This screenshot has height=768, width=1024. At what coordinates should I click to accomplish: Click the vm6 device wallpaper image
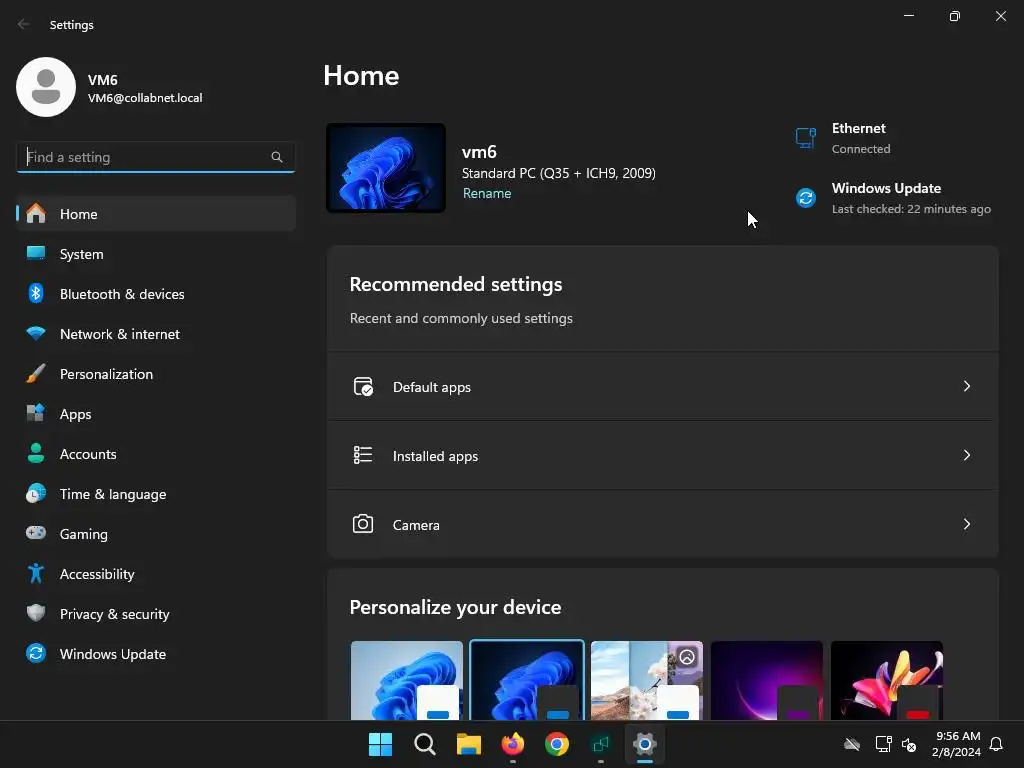pyautogui.click(x=386, y=168)
